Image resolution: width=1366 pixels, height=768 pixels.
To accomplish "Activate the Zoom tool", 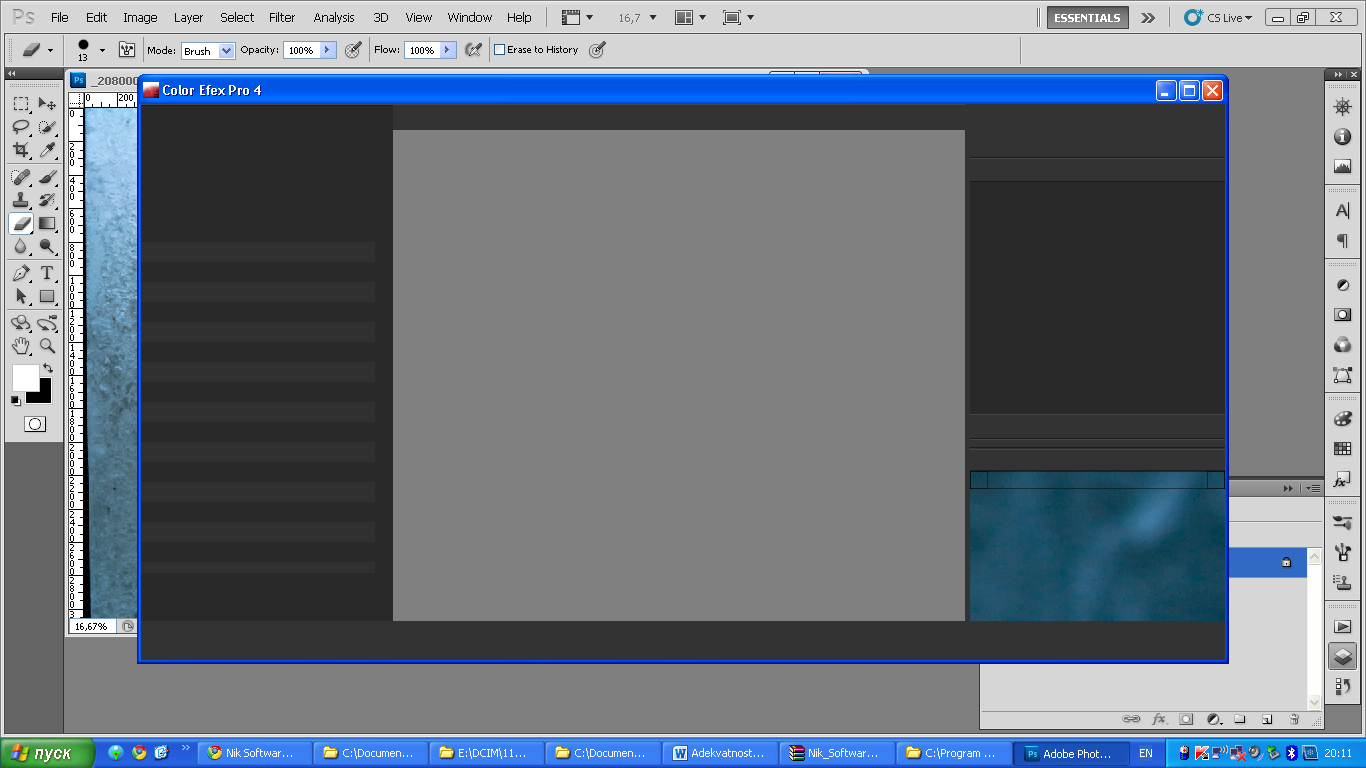I will tap(47, 346).
